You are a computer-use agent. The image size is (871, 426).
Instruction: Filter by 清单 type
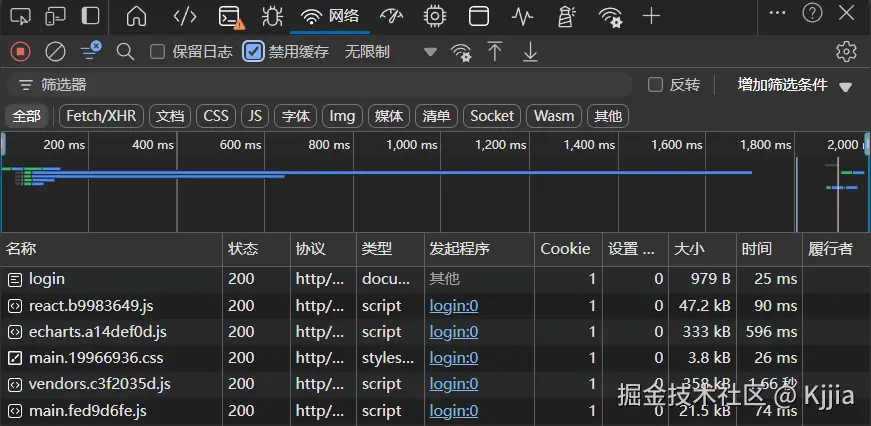(436, 116)
